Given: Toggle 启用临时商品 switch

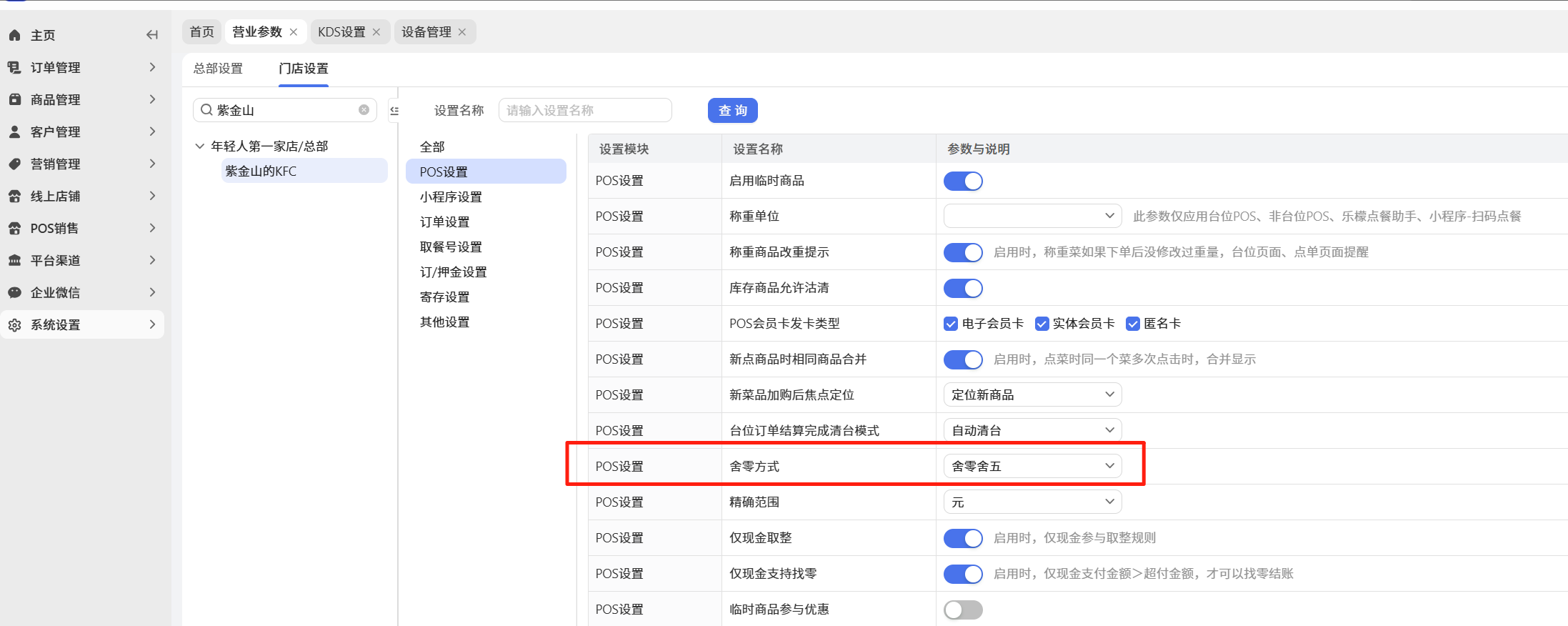Looking at the screenshot, I should point(963,181).
